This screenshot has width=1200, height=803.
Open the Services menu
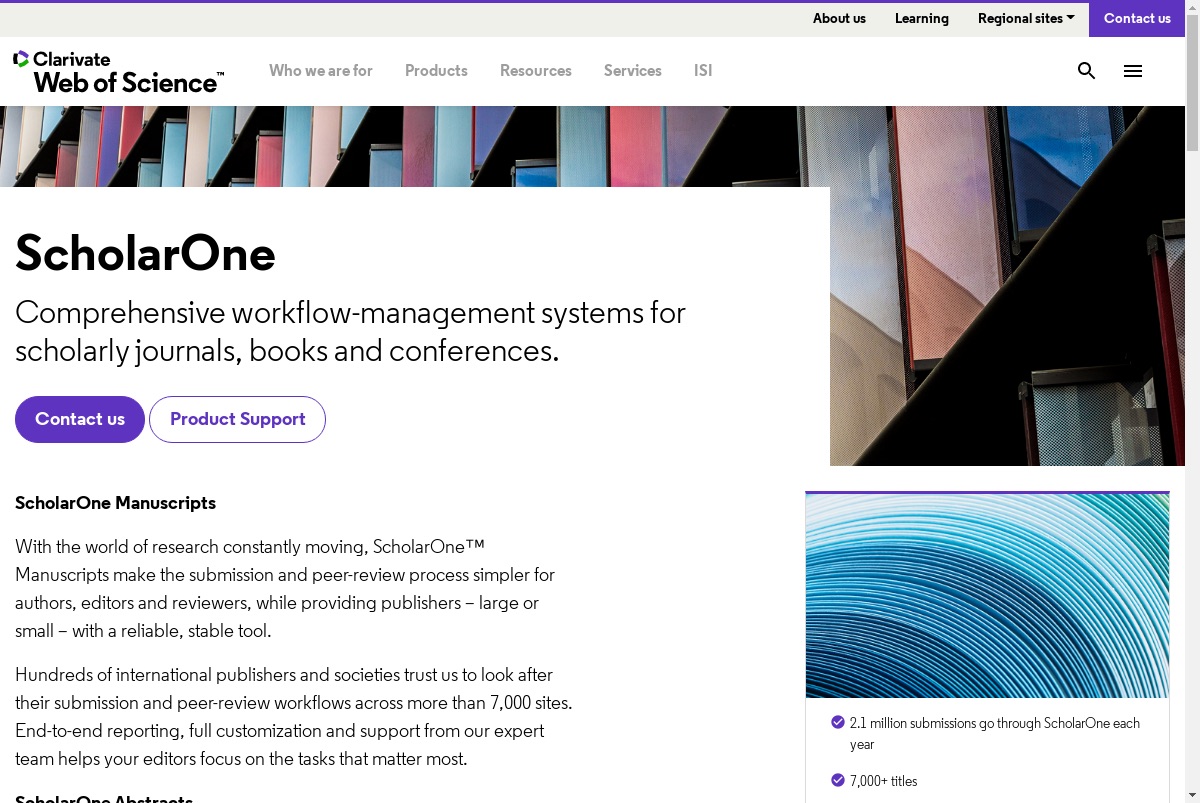(633, 71)
